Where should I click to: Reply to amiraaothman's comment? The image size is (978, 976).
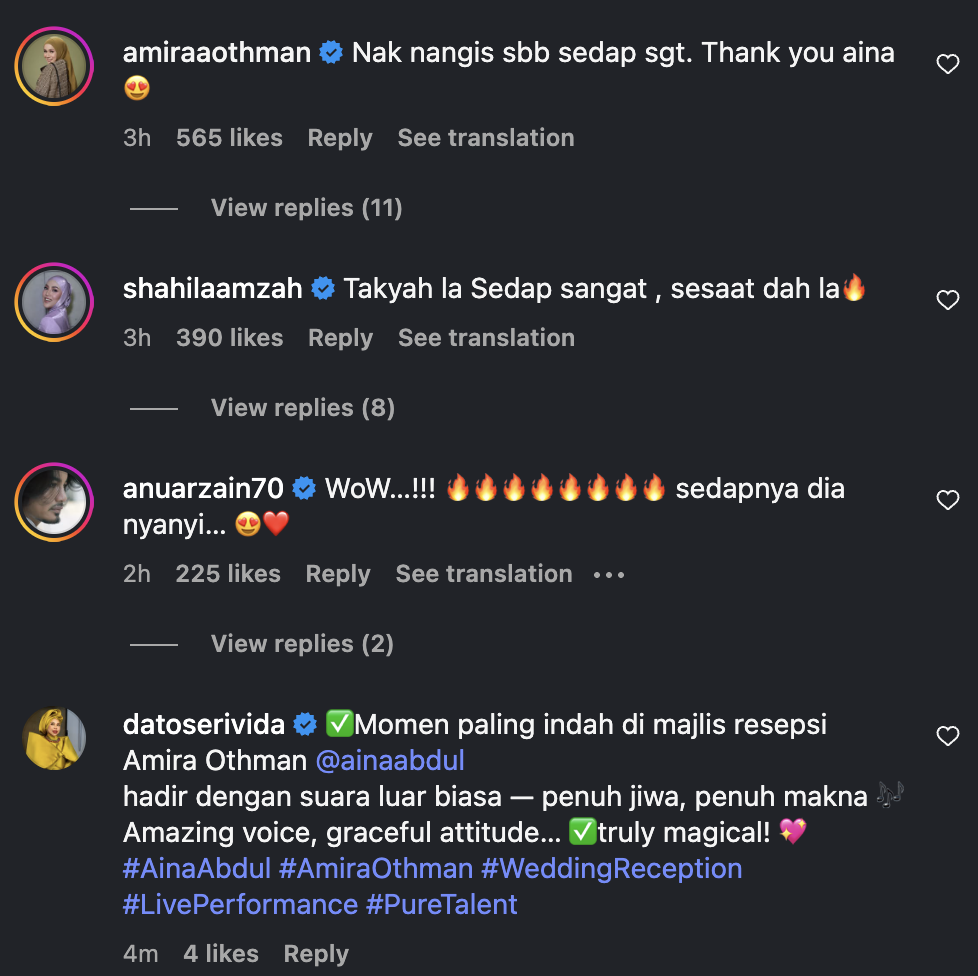[340, 138]
